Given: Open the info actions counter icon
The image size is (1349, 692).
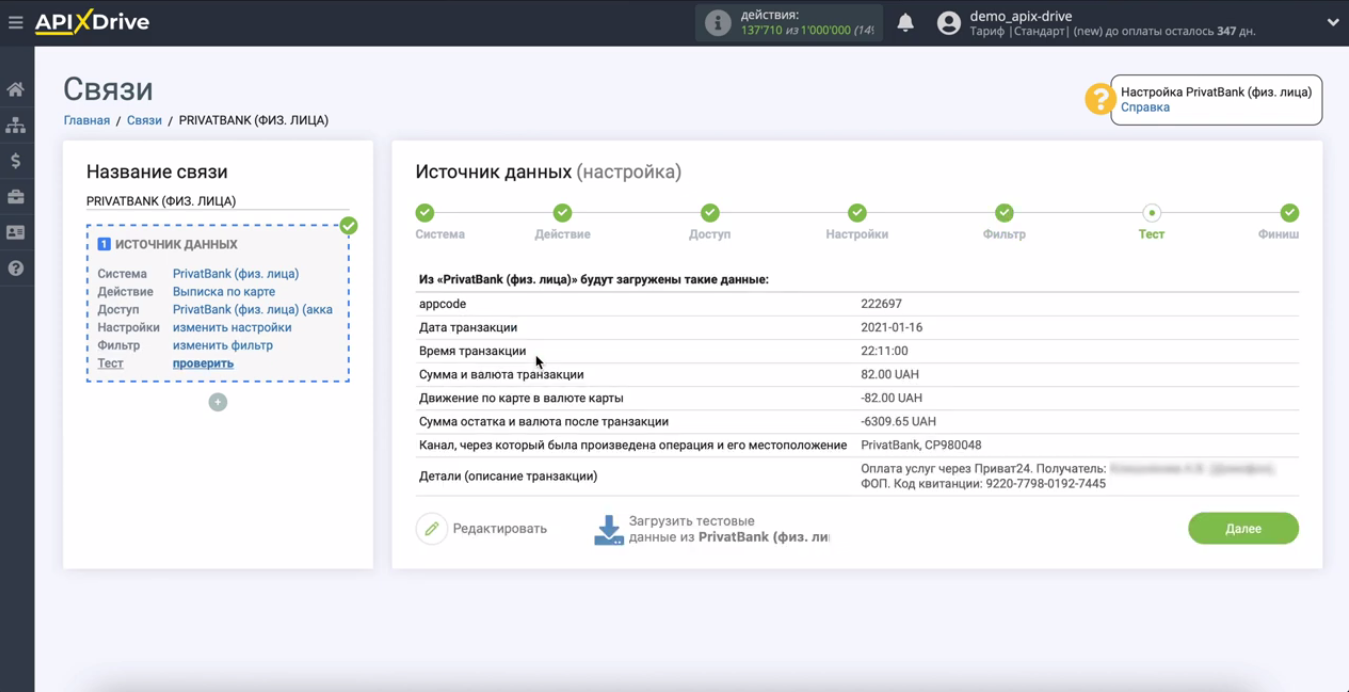Looking at the screenshot, I should [x=718, y=23].
